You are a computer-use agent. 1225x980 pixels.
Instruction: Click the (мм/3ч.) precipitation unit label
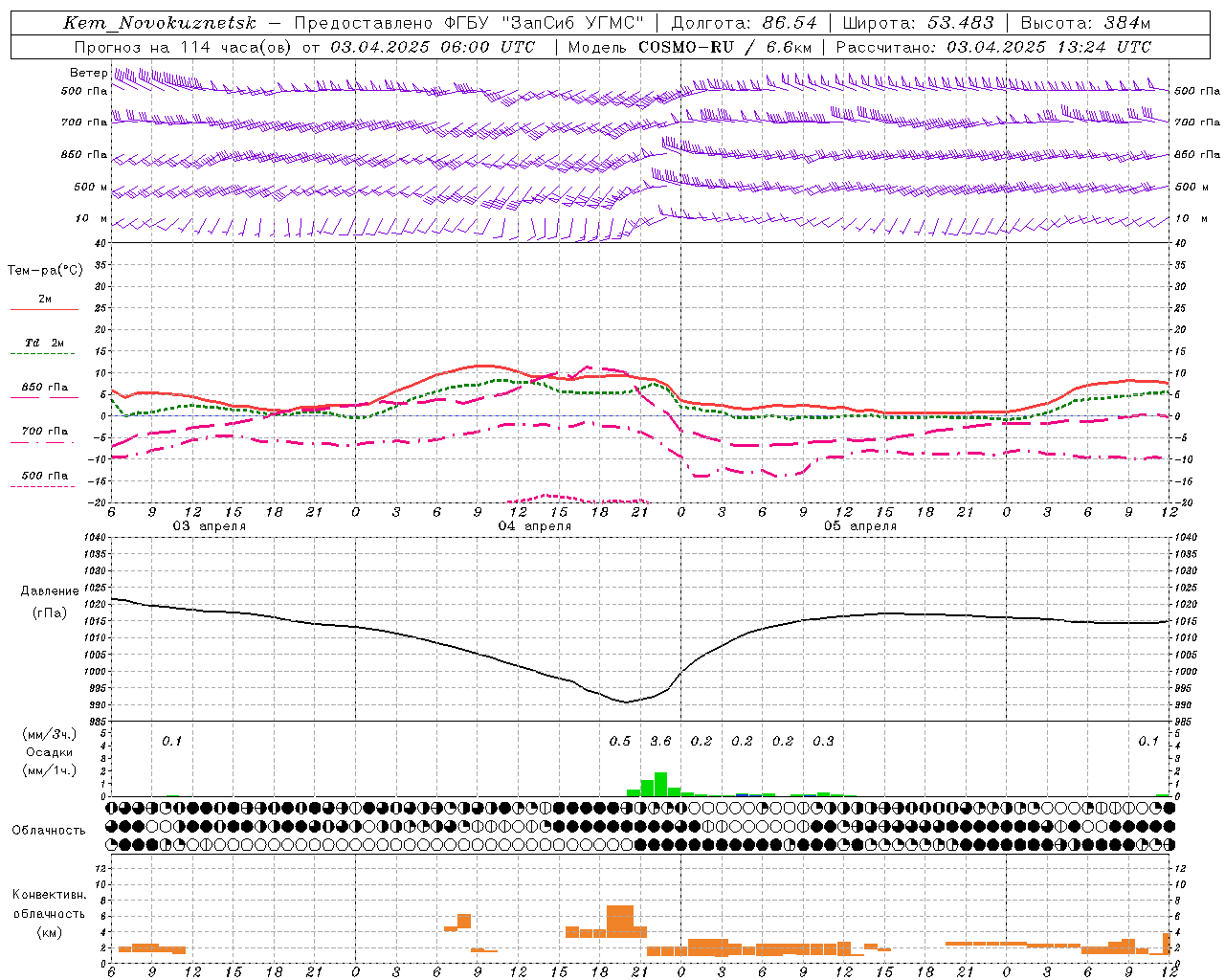coord(50,734)
